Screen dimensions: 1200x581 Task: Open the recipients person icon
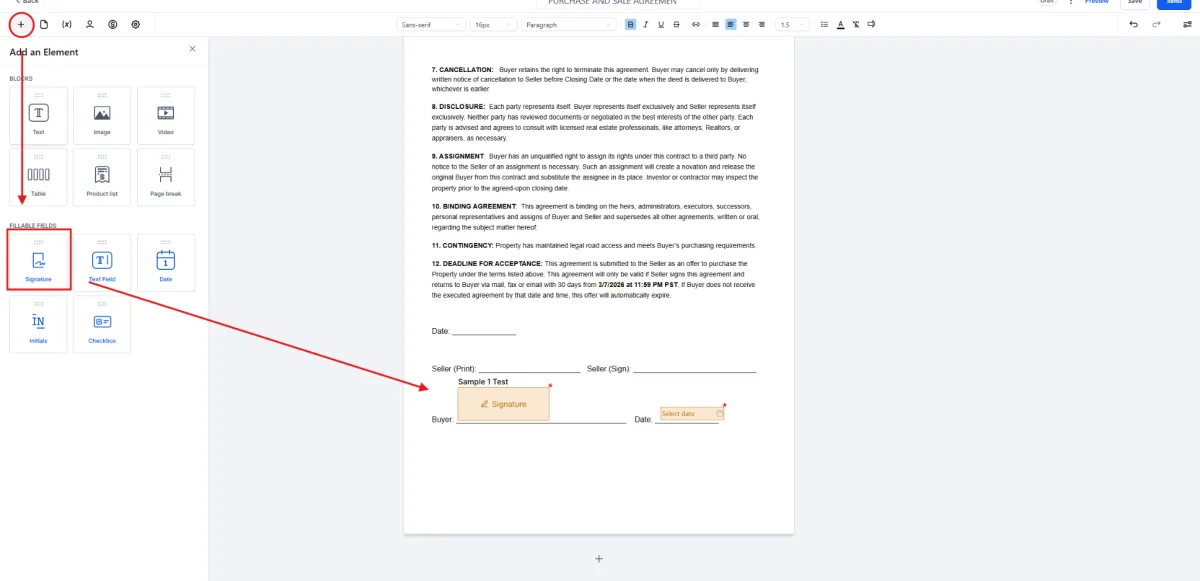[x=90, y=24]
